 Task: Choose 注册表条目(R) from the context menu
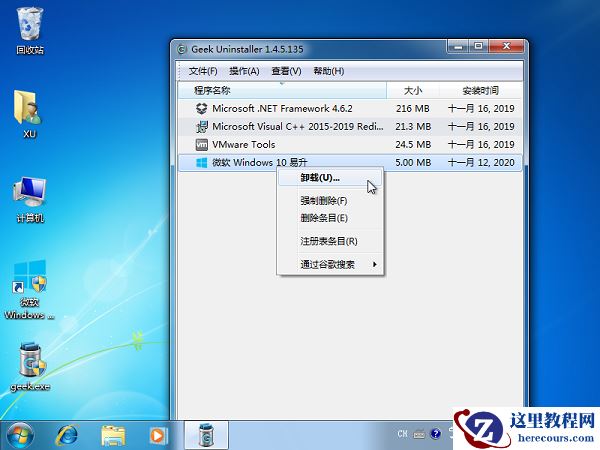(x=330, y=241)
